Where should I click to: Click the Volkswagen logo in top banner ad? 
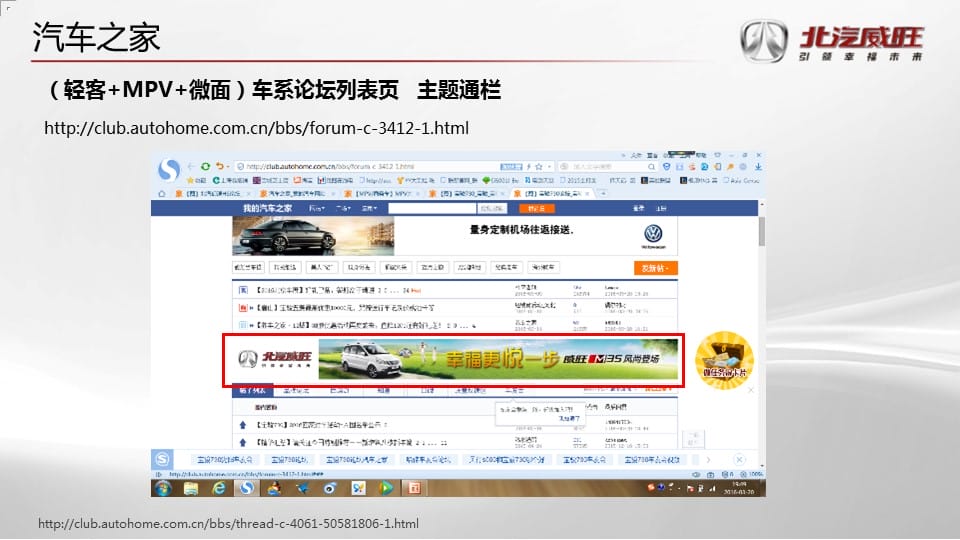click(653, 235)
